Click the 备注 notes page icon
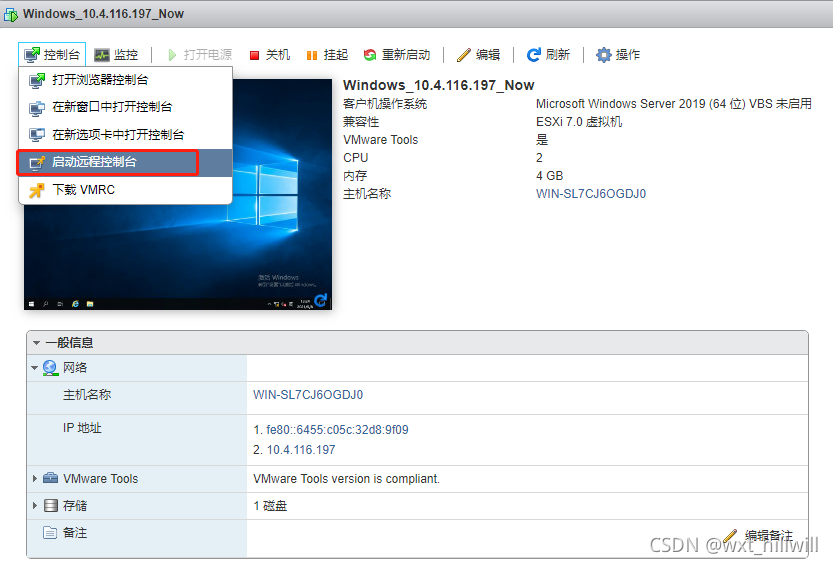The width and height of the screenshot is (833, 565). coord(50,533)
